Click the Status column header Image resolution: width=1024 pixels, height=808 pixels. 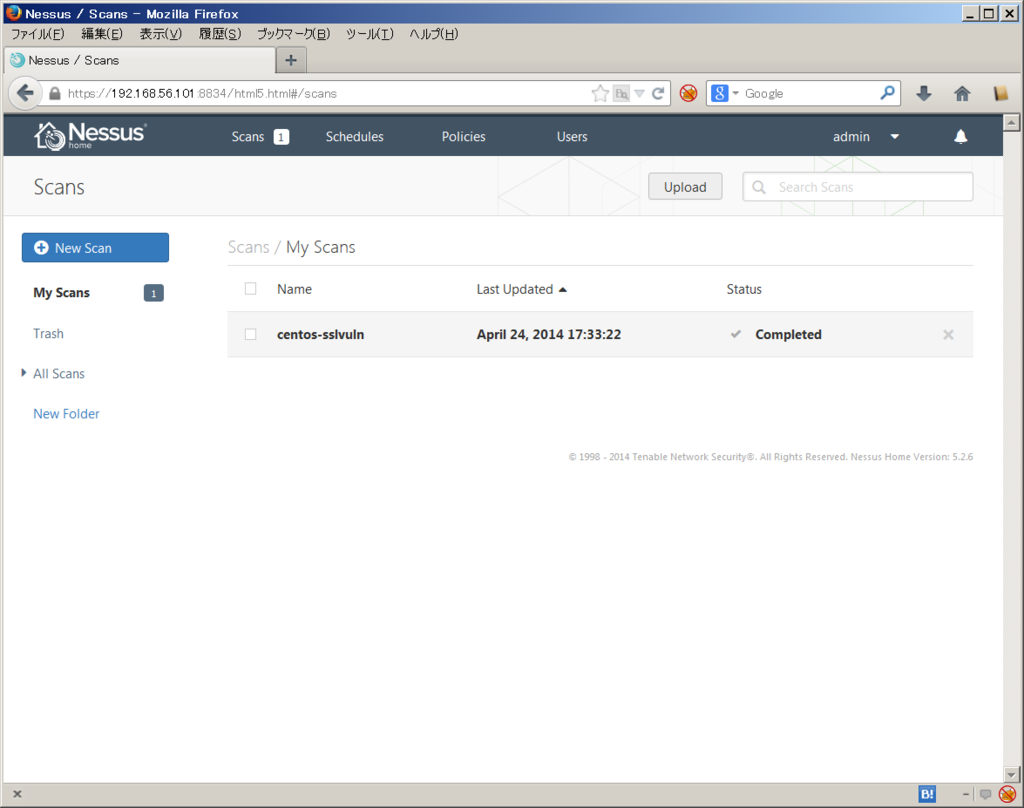pyautogui.click(x=744, y=289)
